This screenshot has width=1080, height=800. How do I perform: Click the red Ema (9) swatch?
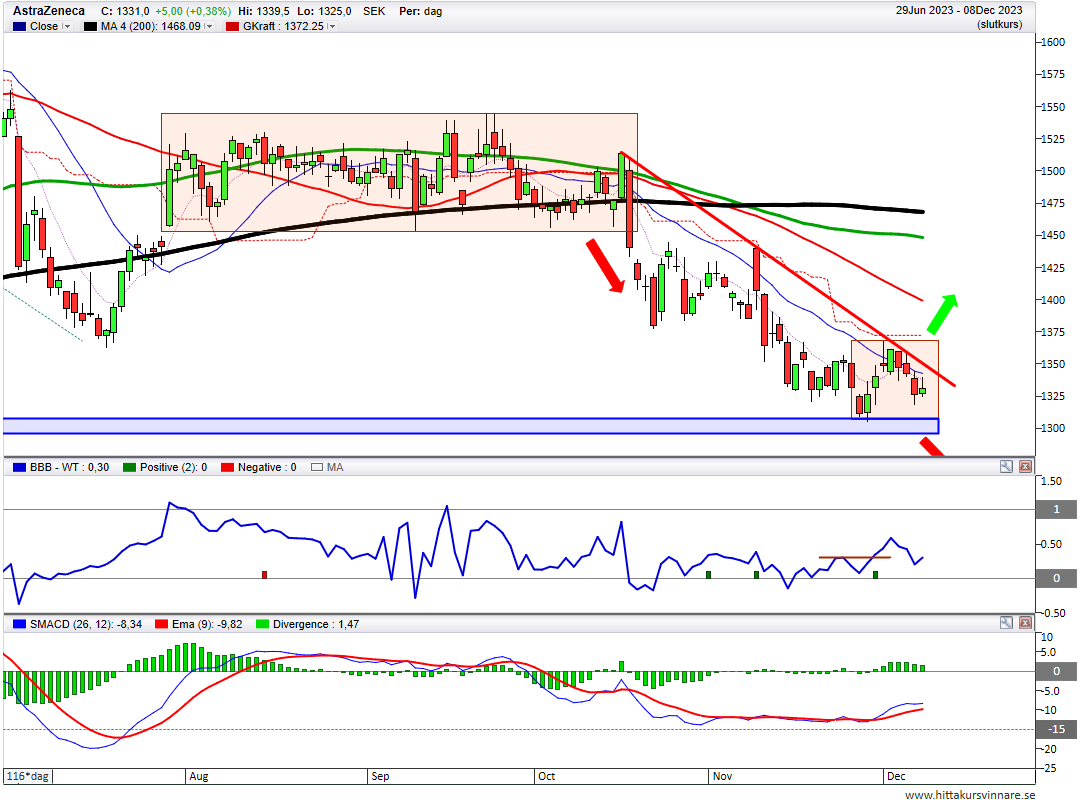click(x=162, y=624)
